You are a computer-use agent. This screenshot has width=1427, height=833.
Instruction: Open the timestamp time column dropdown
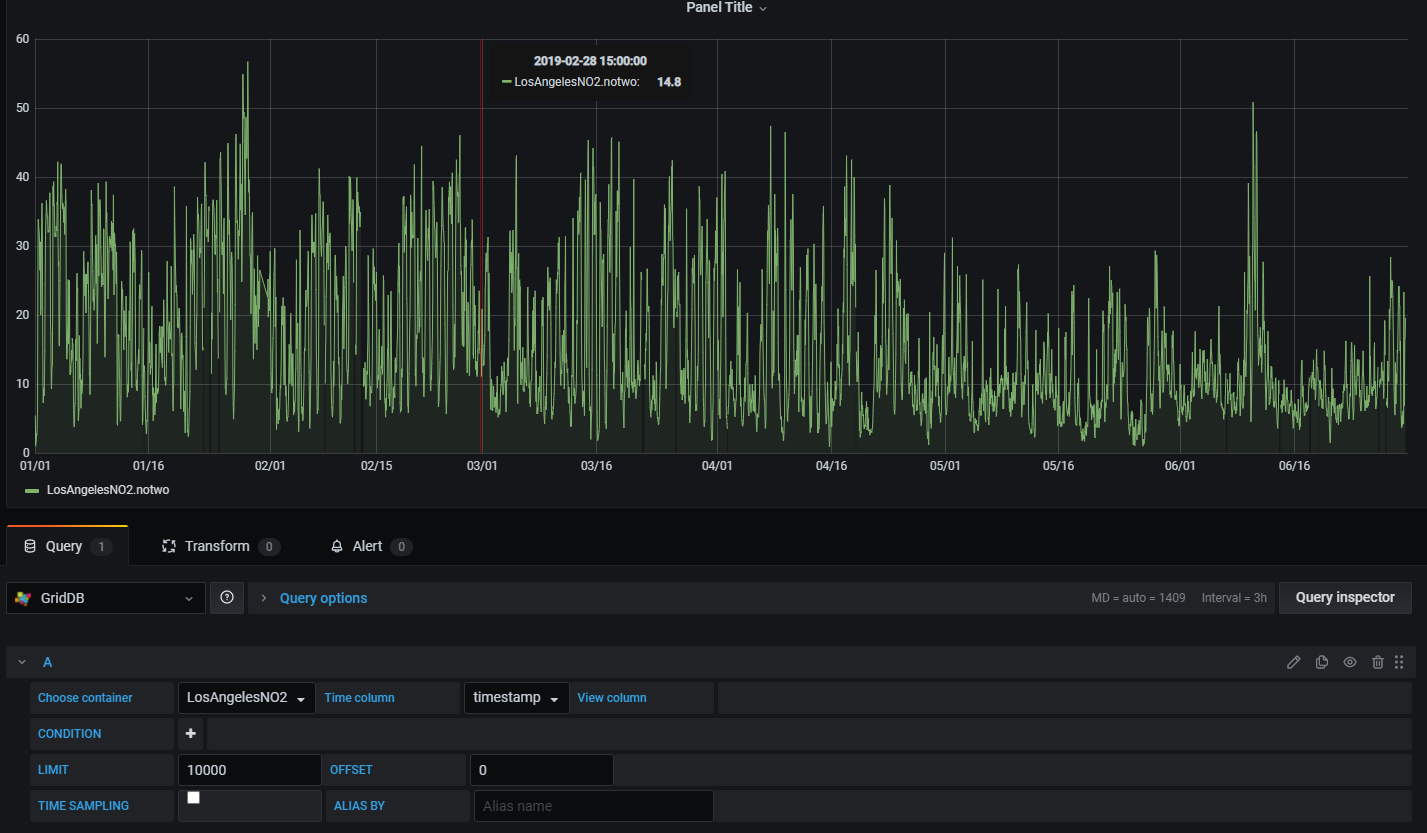tap(516, 698)
